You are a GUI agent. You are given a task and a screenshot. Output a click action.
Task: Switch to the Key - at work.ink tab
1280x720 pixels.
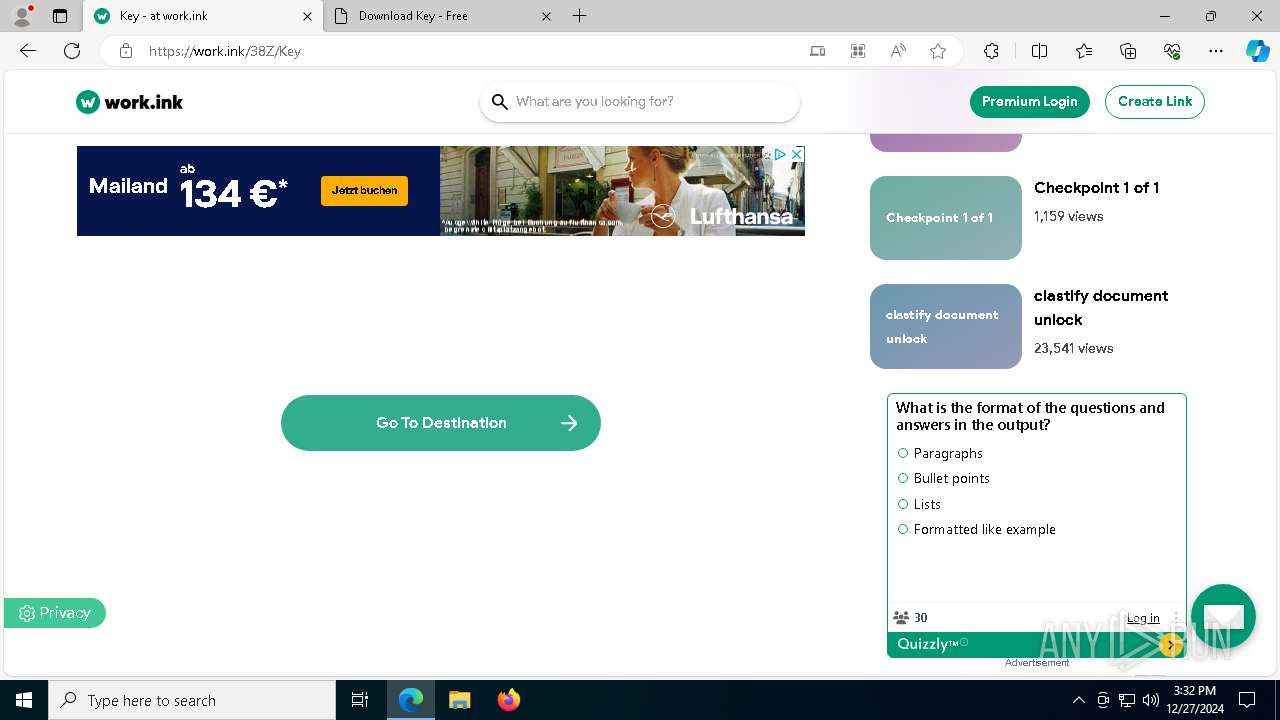[x=203, y=16]
